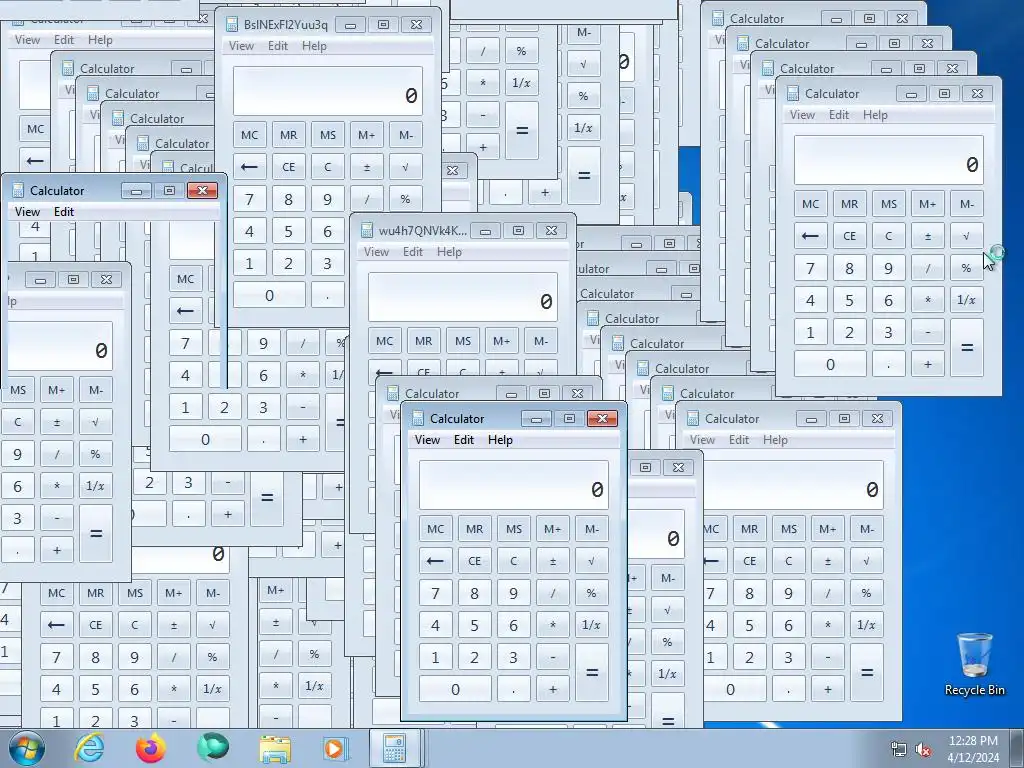Open the green swirl globe taskbar icon
The height and width of the screenshot is (768, 1024).
[213, 748]
